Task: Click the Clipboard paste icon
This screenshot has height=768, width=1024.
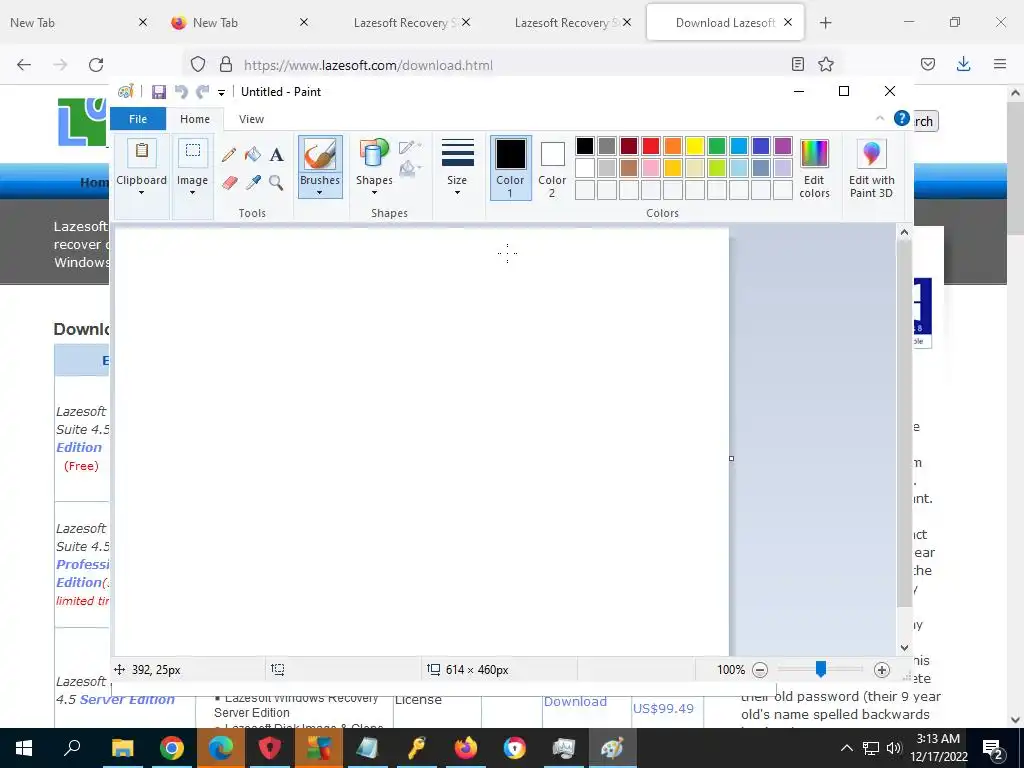Action: click(142, 153)
